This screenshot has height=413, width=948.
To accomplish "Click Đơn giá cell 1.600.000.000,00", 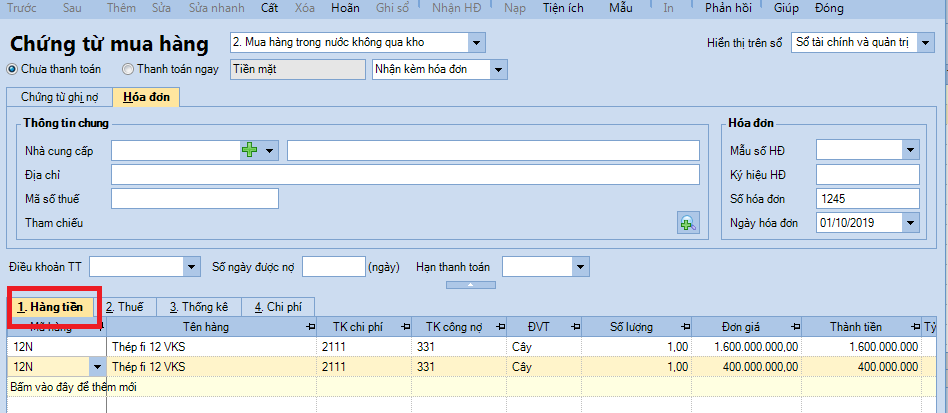I will (x=748, y=347).
